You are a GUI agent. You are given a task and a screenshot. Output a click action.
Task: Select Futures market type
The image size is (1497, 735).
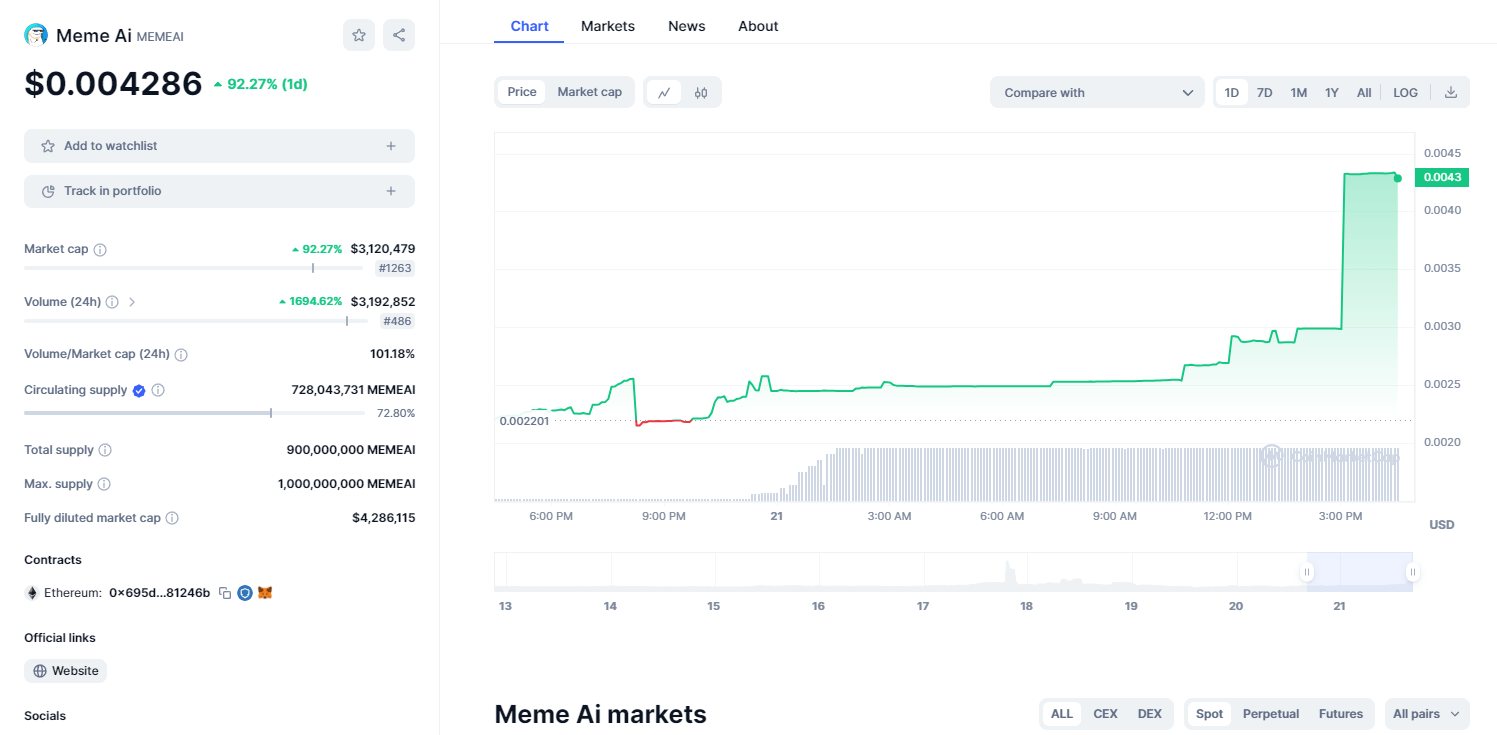(x=1341, y=714)
